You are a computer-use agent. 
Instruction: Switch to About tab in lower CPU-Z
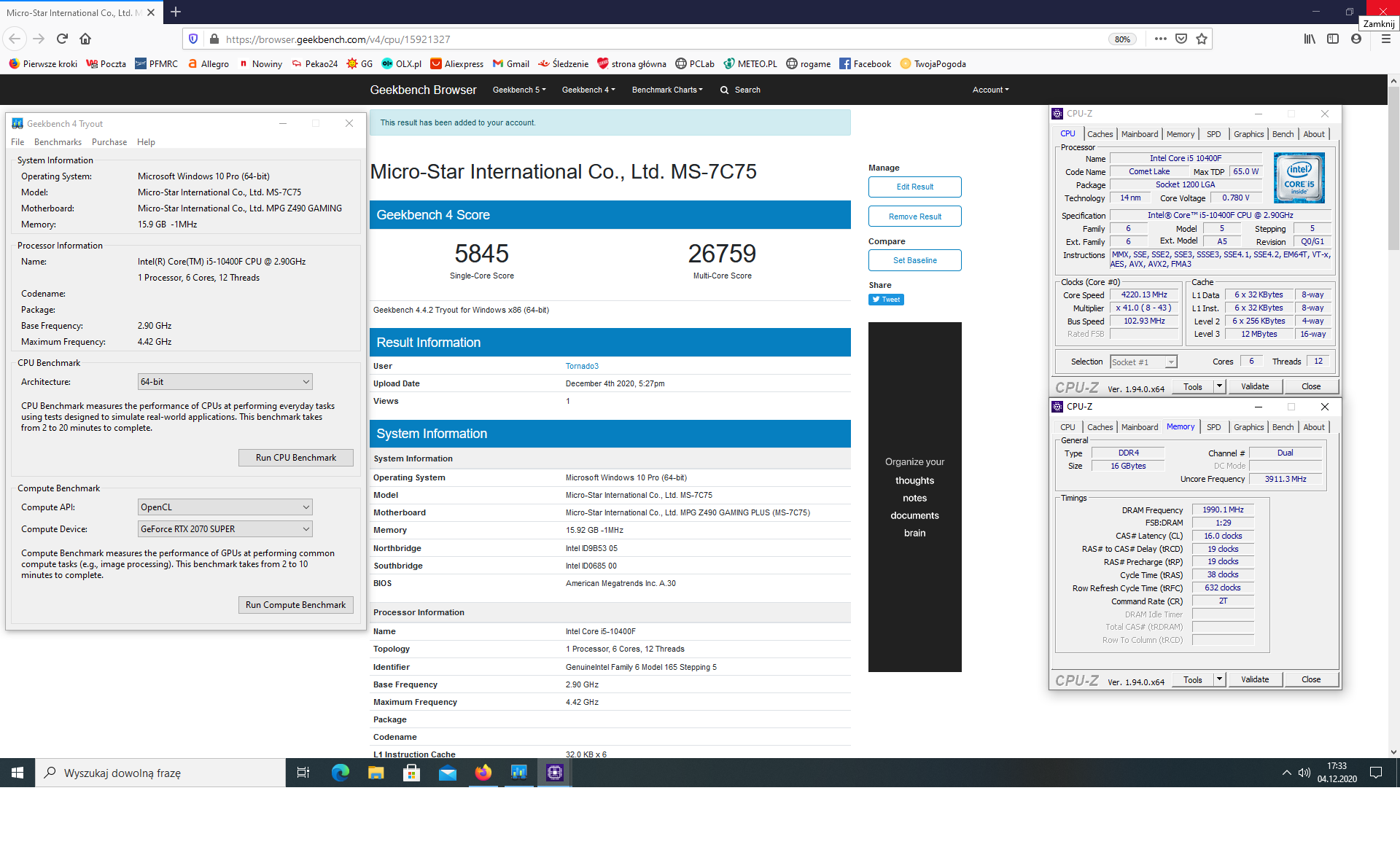click(1314, 427)
